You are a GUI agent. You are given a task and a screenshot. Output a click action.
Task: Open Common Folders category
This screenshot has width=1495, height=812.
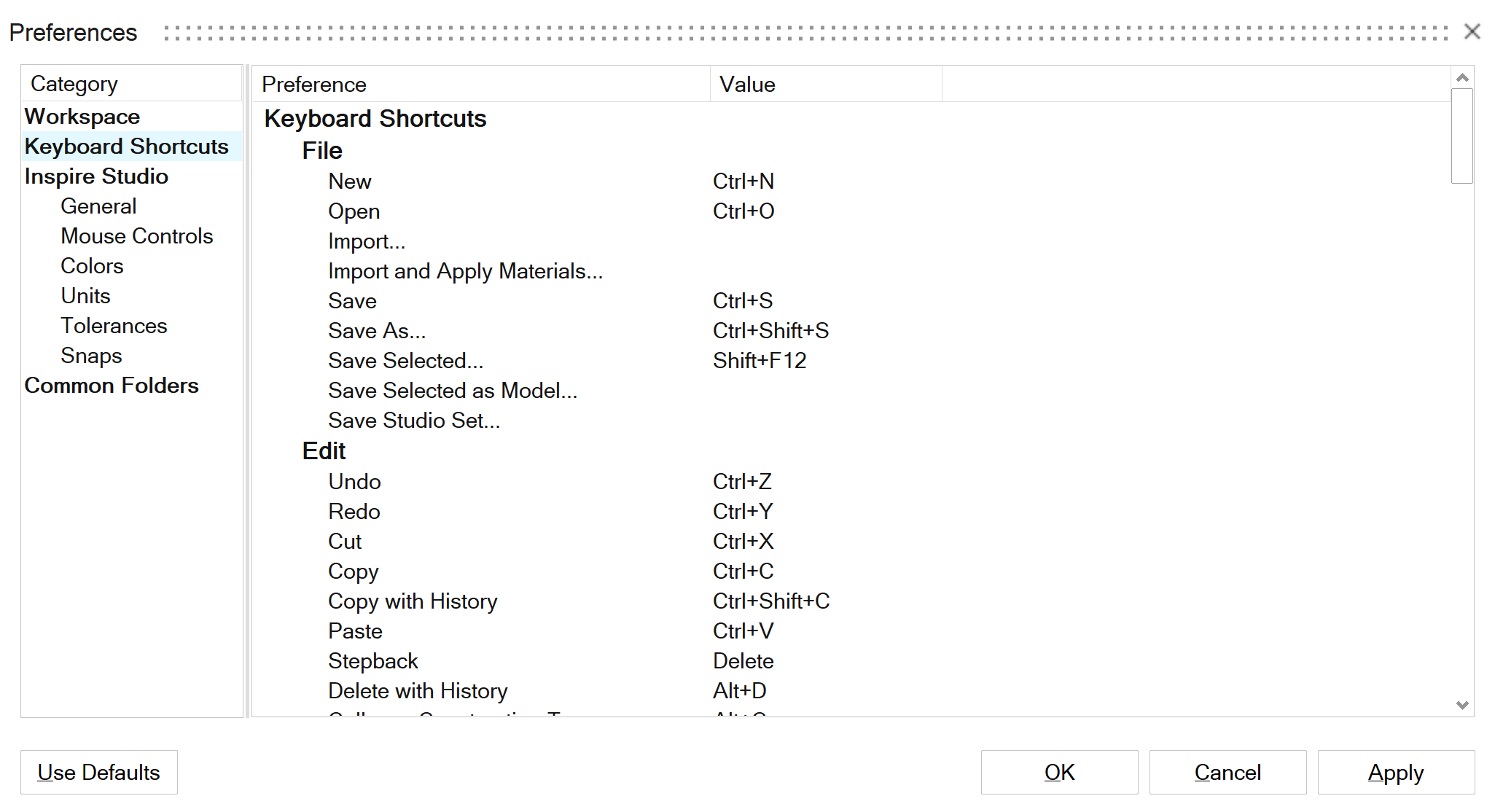[112, 386]
